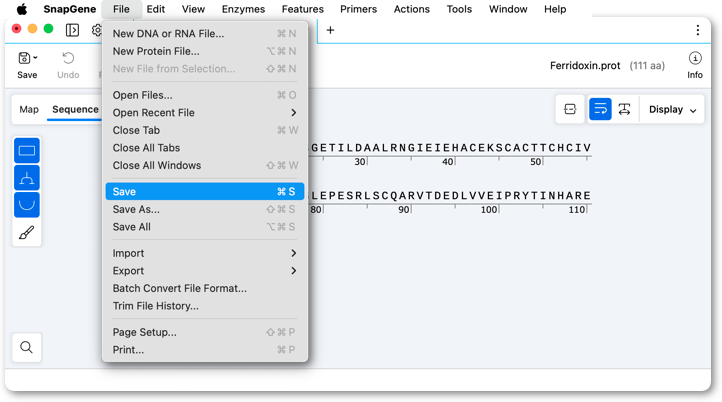The width and height of the screenshot is (722, 402).
Task: Choose New DNA or RNA File
Action: (204, 34)
